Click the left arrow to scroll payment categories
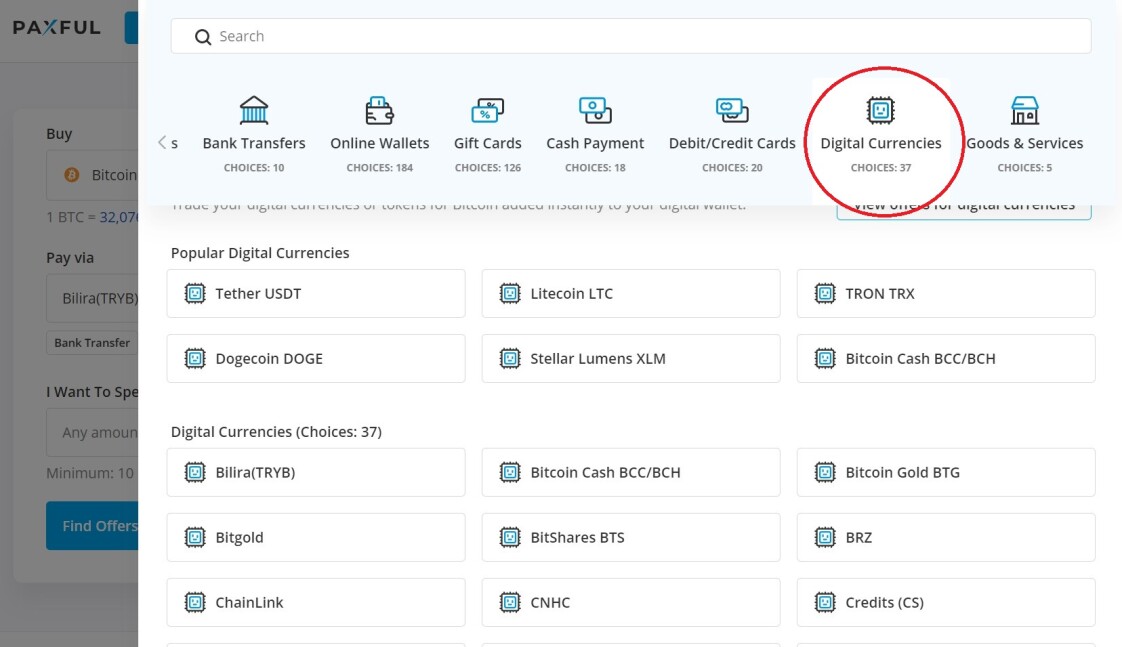The image size is (1122, 647). click(162, 142)
